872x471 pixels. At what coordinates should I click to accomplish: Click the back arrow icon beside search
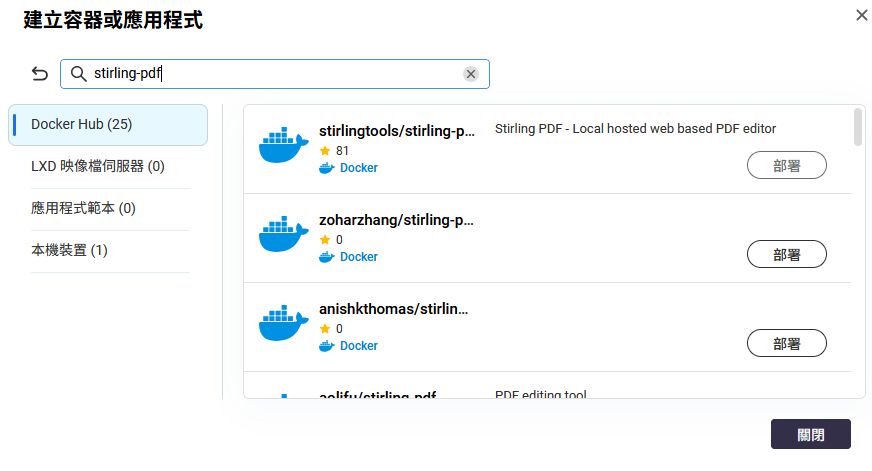pyautogui.click(x=39, y=73)
